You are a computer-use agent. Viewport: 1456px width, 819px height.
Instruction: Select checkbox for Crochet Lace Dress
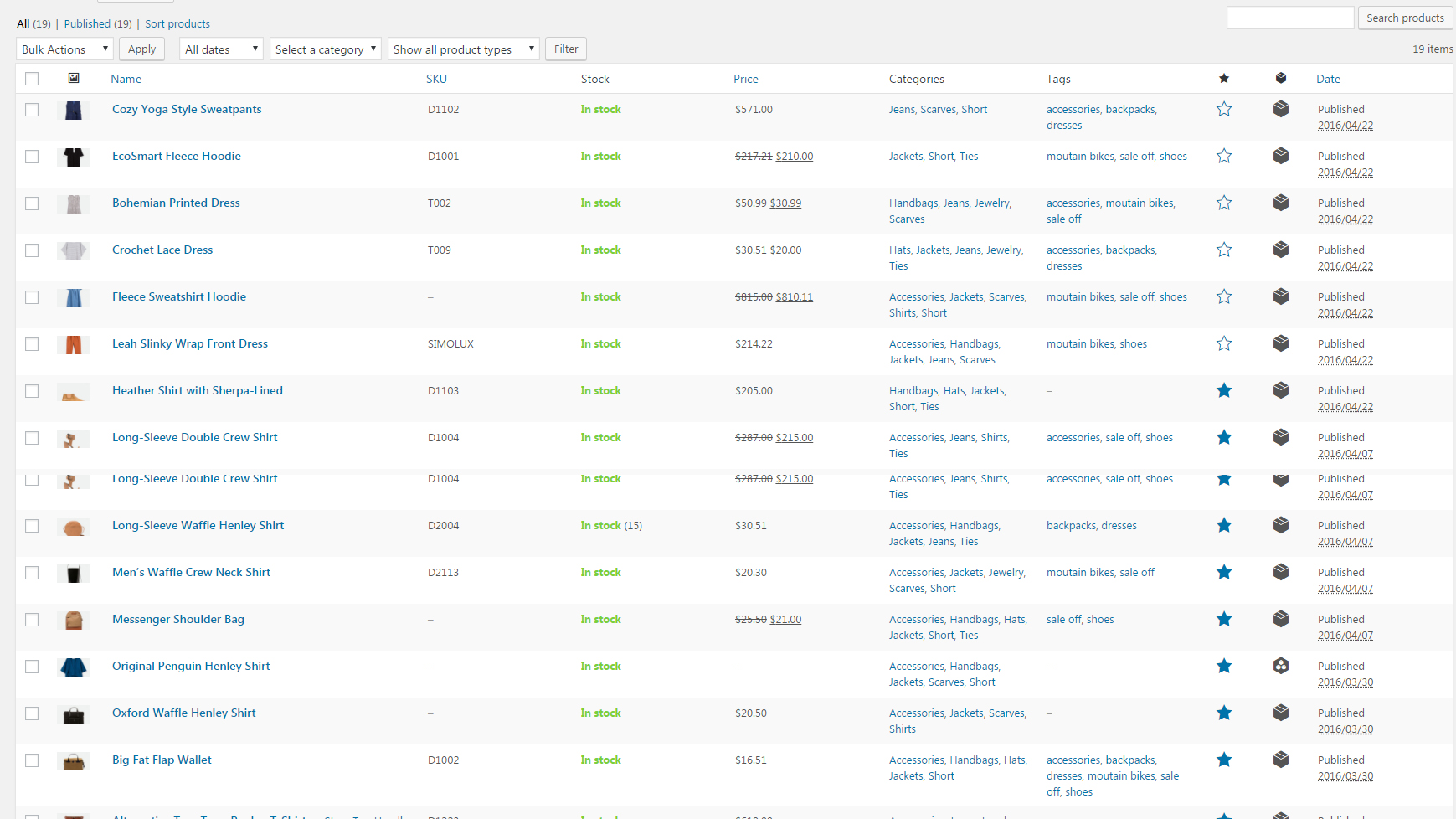click(x=32, y=250)
